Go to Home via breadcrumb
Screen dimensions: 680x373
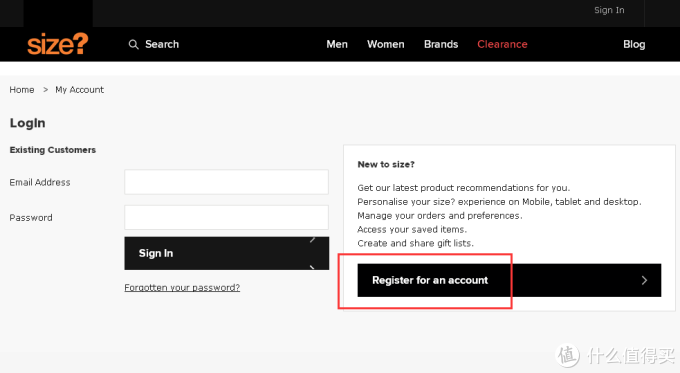coord(22,90)
